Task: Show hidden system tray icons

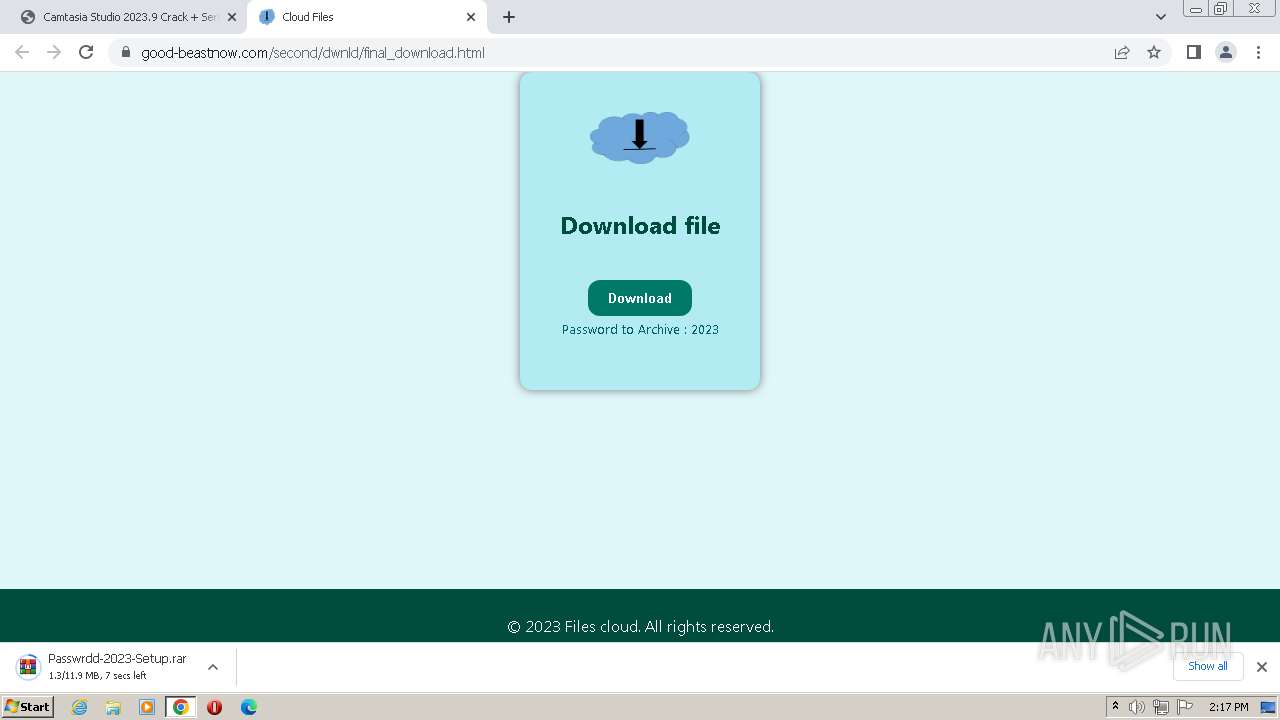Action: tap(1115, 707)
